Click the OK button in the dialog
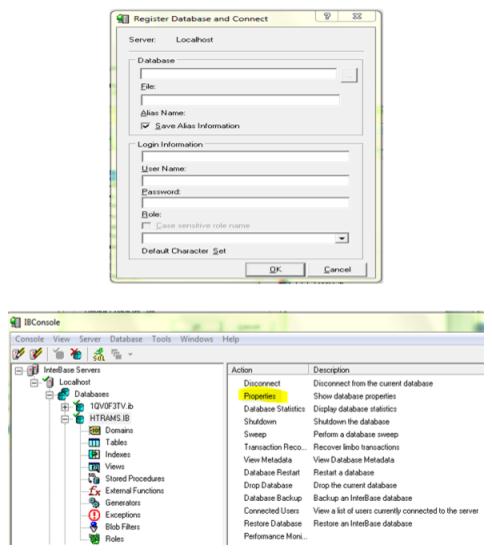This screenshot has height=555, width=492. click(x=275, y=269)
